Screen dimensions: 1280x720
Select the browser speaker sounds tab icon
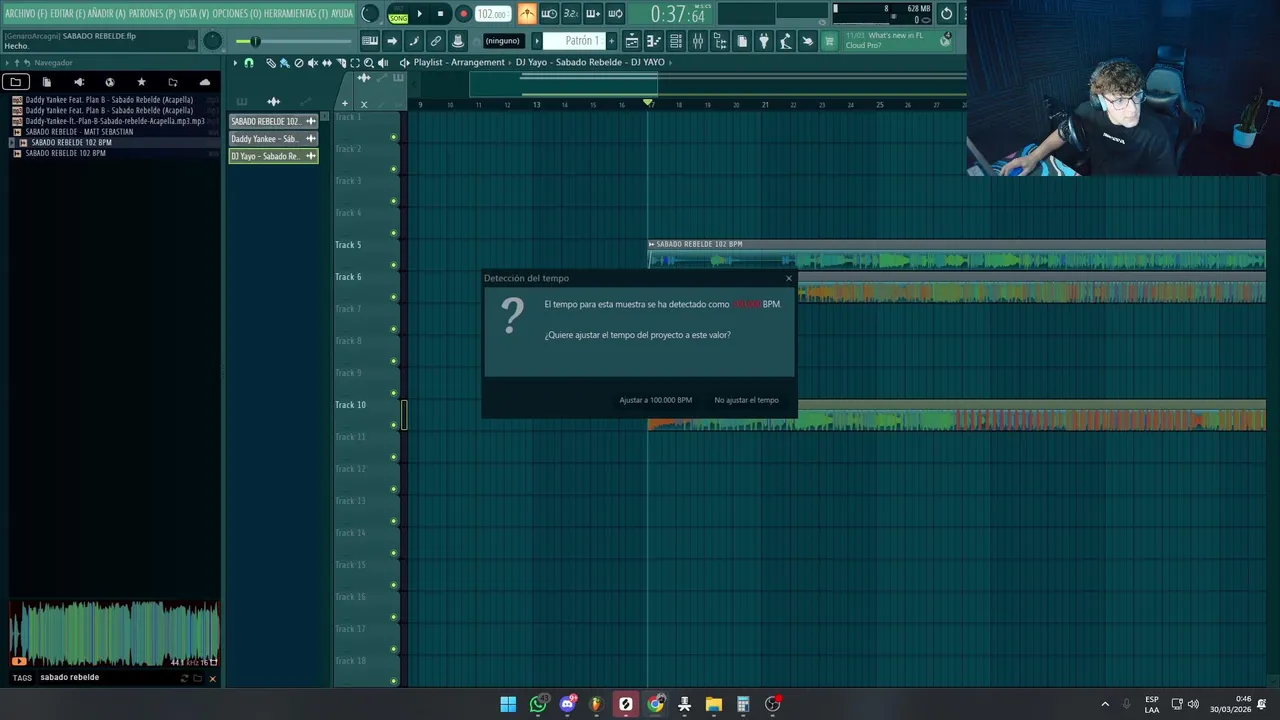79,82
